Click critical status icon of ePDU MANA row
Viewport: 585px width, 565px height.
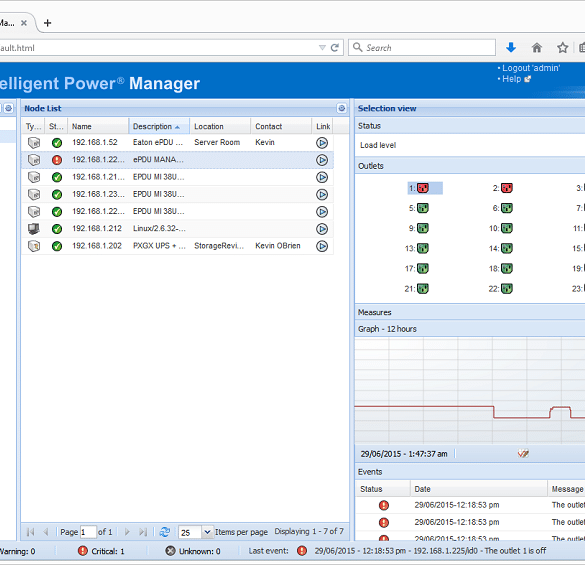57,160
